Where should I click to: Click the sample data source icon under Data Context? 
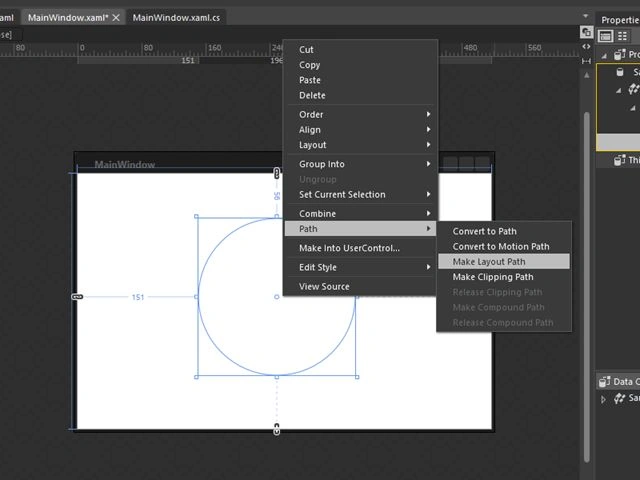tap(620, 398)
